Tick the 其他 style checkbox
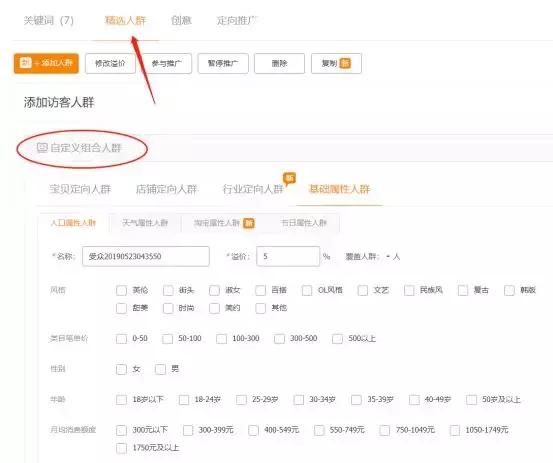The height and width of the screenshot is (463, 553). coord(260,308)
